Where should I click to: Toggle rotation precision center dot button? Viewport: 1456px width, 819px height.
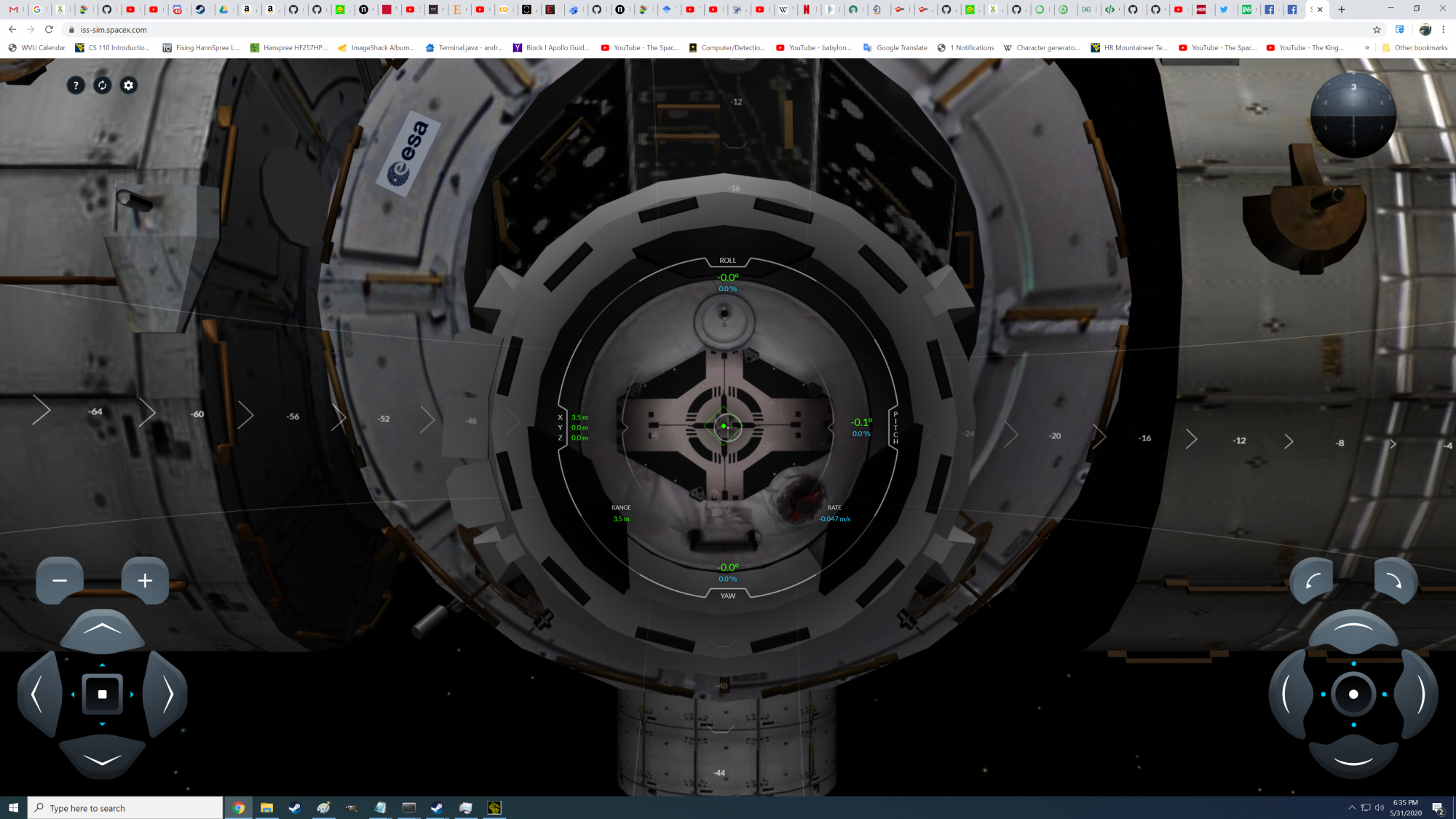pos(1353,695)
